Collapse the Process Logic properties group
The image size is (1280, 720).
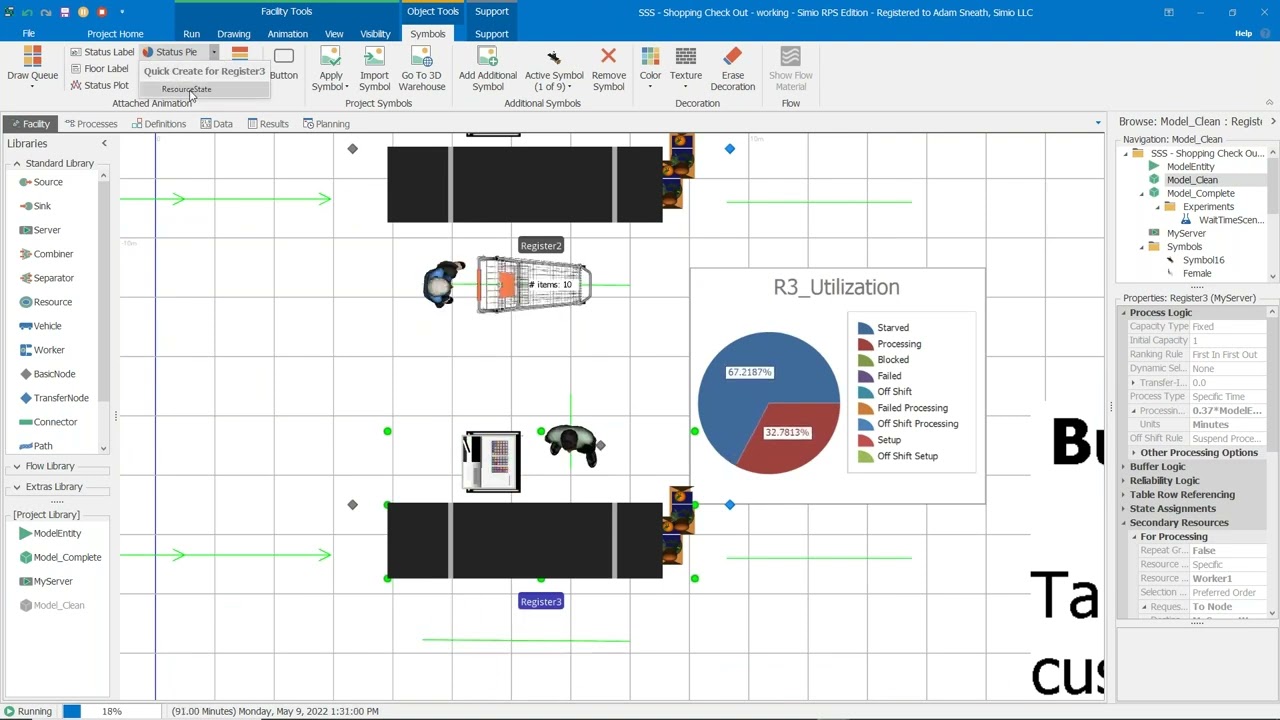point(1123,313)
